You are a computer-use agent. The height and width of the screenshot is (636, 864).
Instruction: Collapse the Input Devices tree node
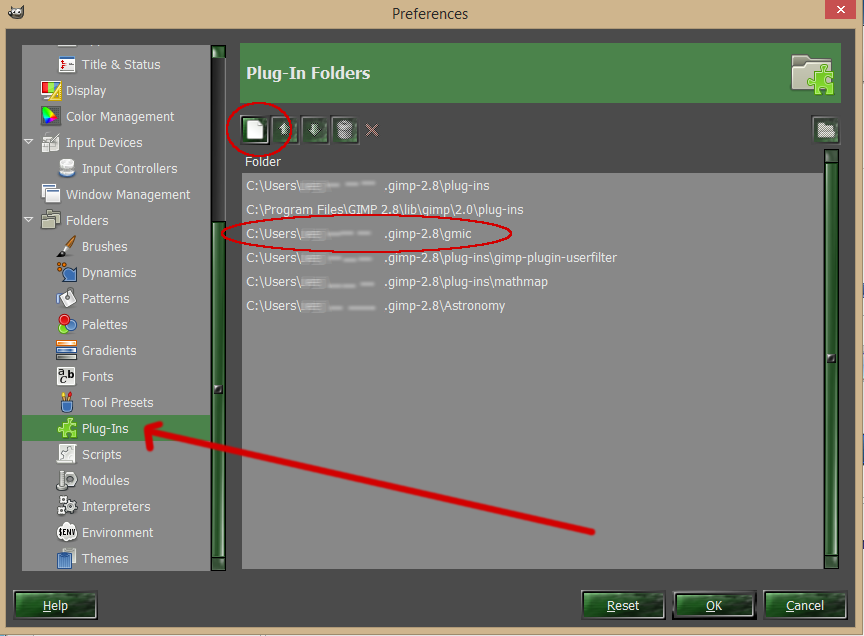[29, 142]
